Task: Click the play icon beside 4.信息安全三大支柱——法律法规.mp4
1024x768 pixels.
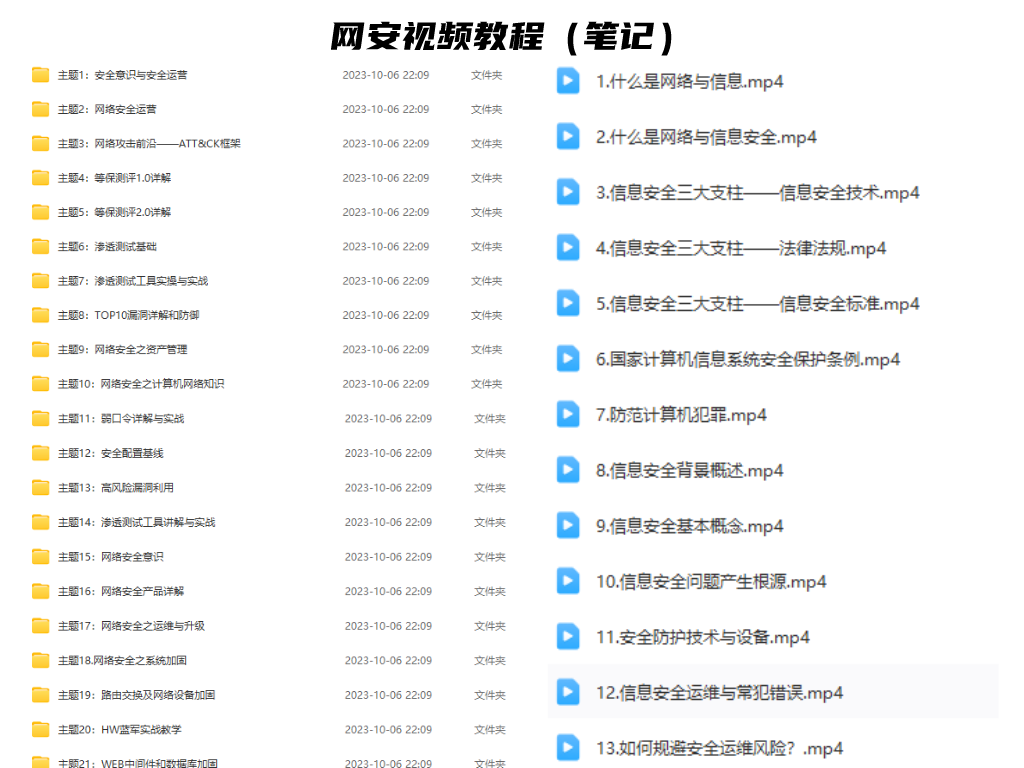Action: click(568, 248)
